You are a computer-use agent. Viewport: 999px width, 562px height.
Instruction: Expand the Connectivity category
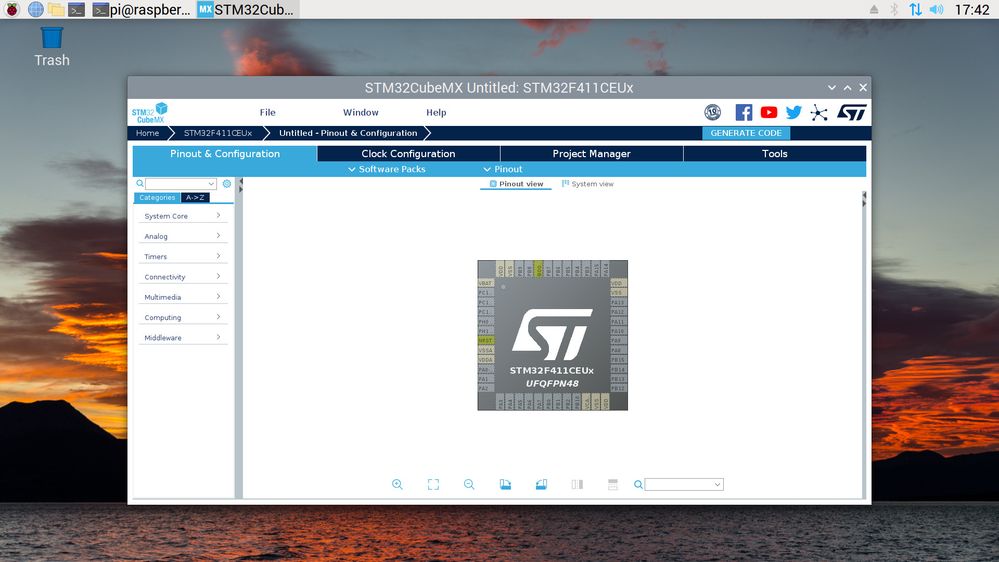pos(182,277)
